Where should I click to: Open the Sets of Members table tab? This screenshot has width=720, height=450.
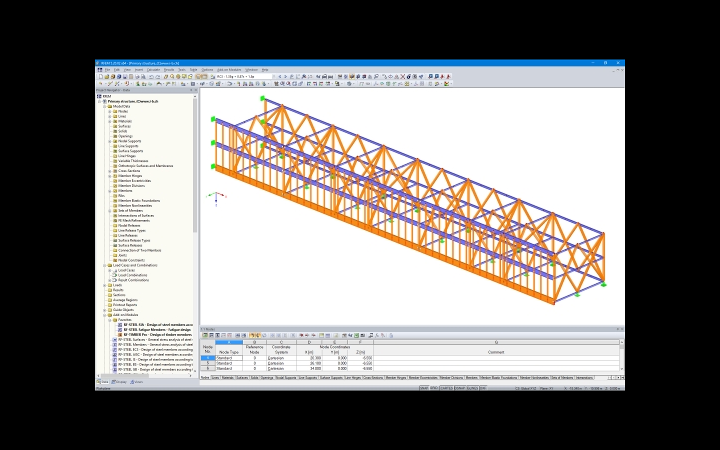(562, 378)
